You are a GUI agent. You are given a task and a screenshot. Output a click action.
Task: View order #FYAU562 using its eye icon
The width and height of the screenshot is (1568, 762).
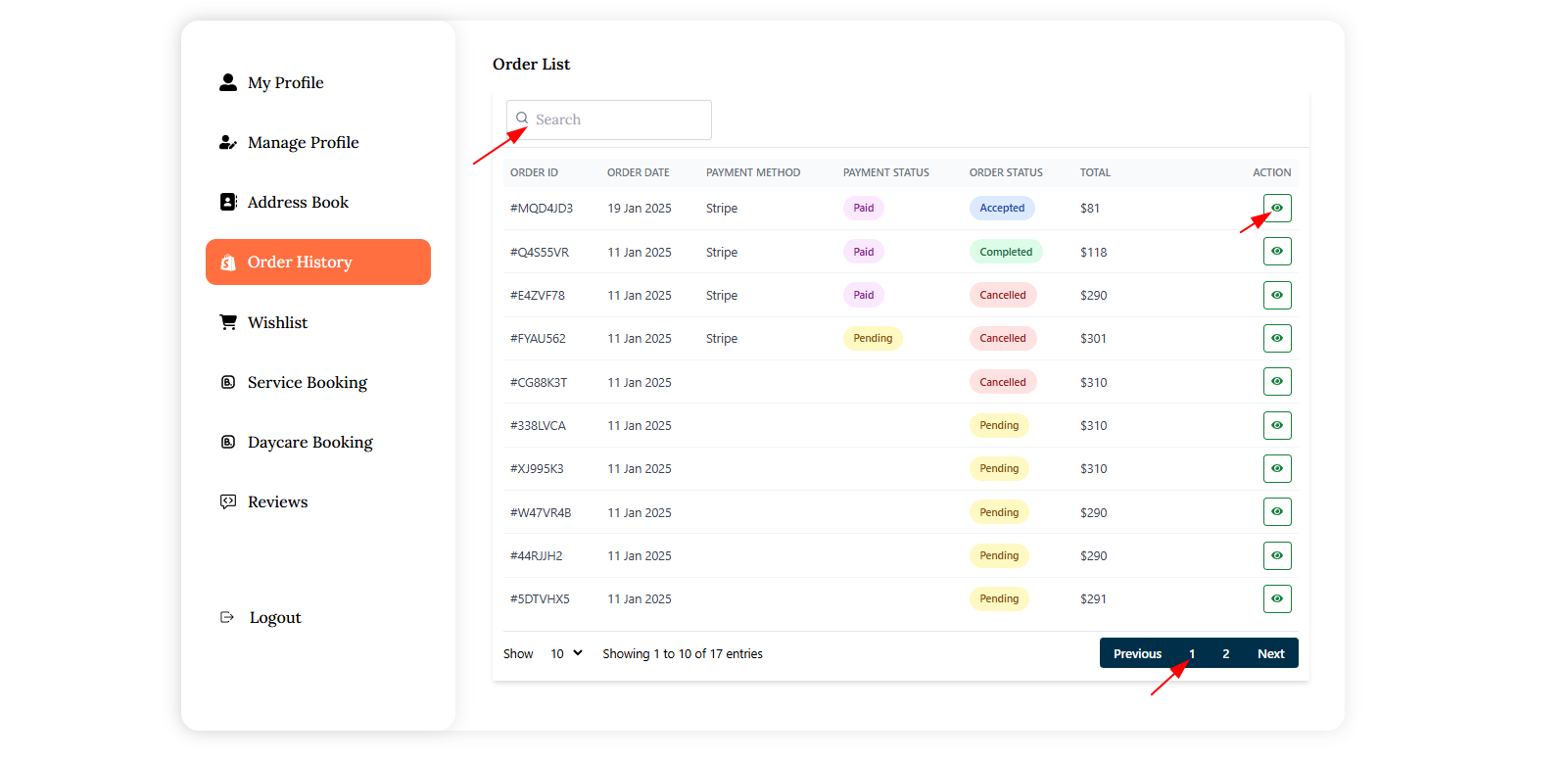click(1277, 338)
